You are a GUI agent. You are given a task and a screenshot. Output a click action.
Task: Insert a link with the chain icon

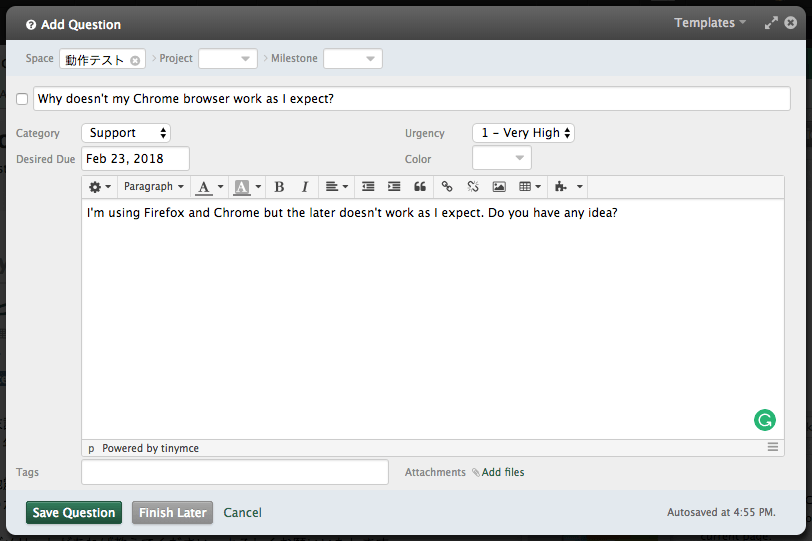447,187
